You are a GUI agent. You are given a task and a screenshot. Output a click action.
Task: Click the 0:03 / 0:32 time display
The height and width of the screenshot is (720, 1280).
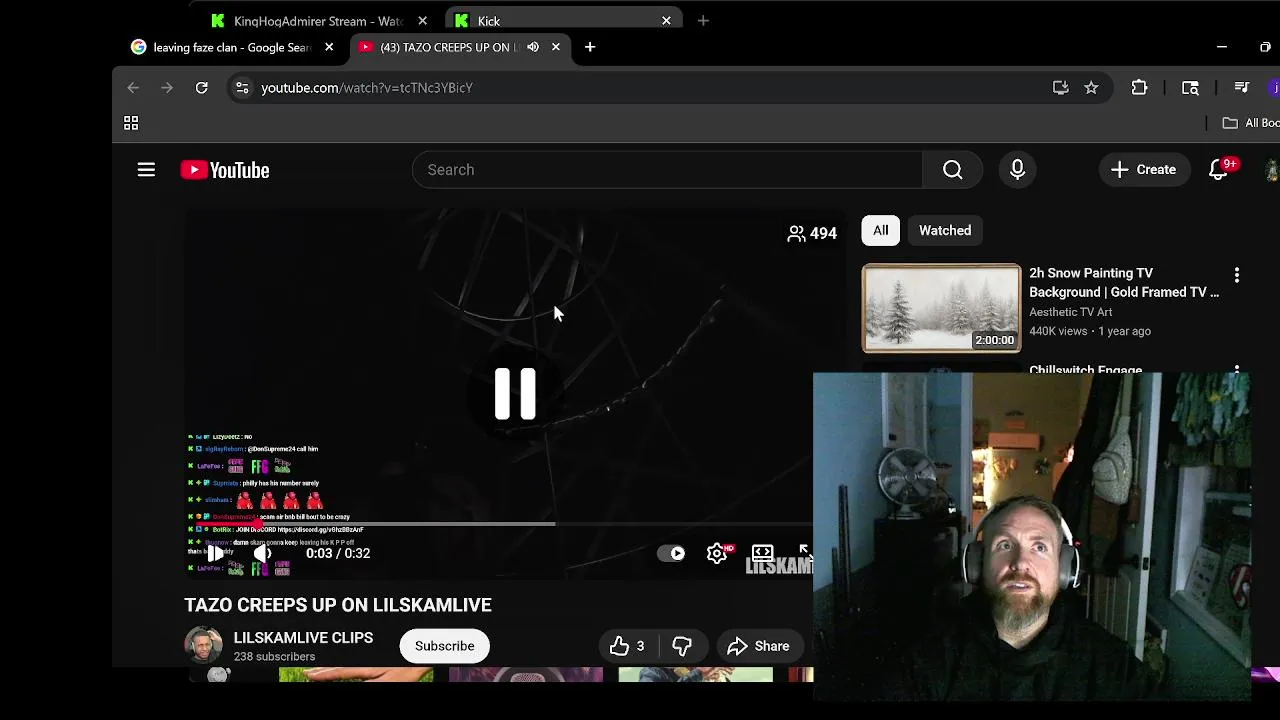338,553
